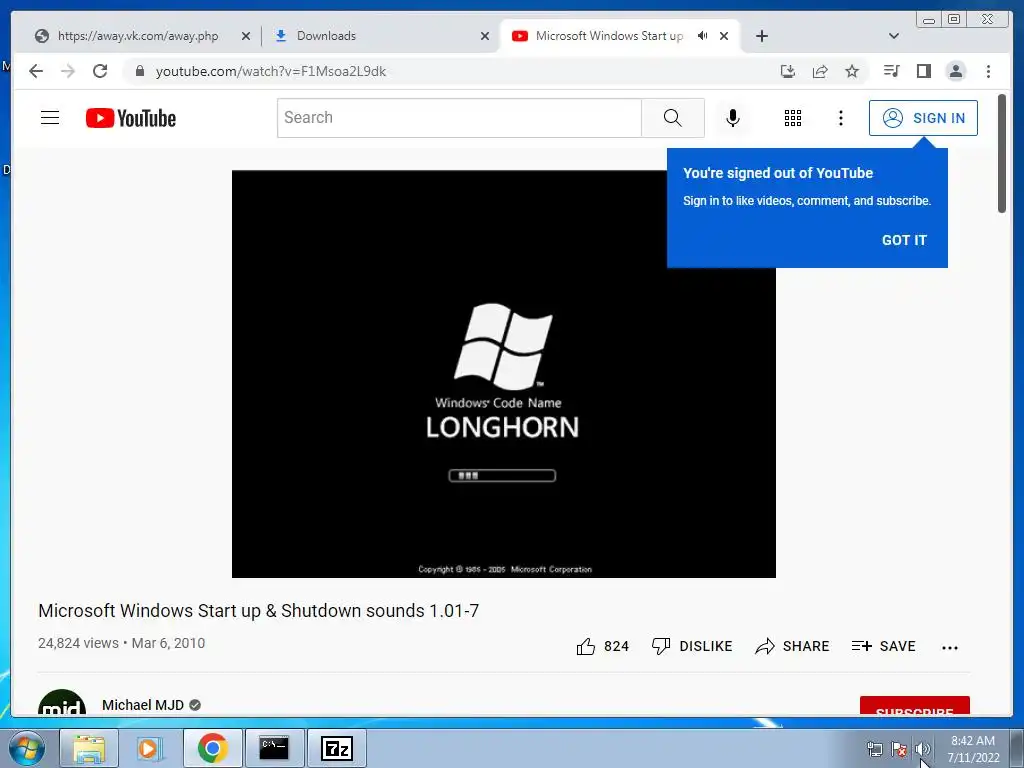Click the SIGN IN button
1024x768 pixels.
click(x=923, y=118)
